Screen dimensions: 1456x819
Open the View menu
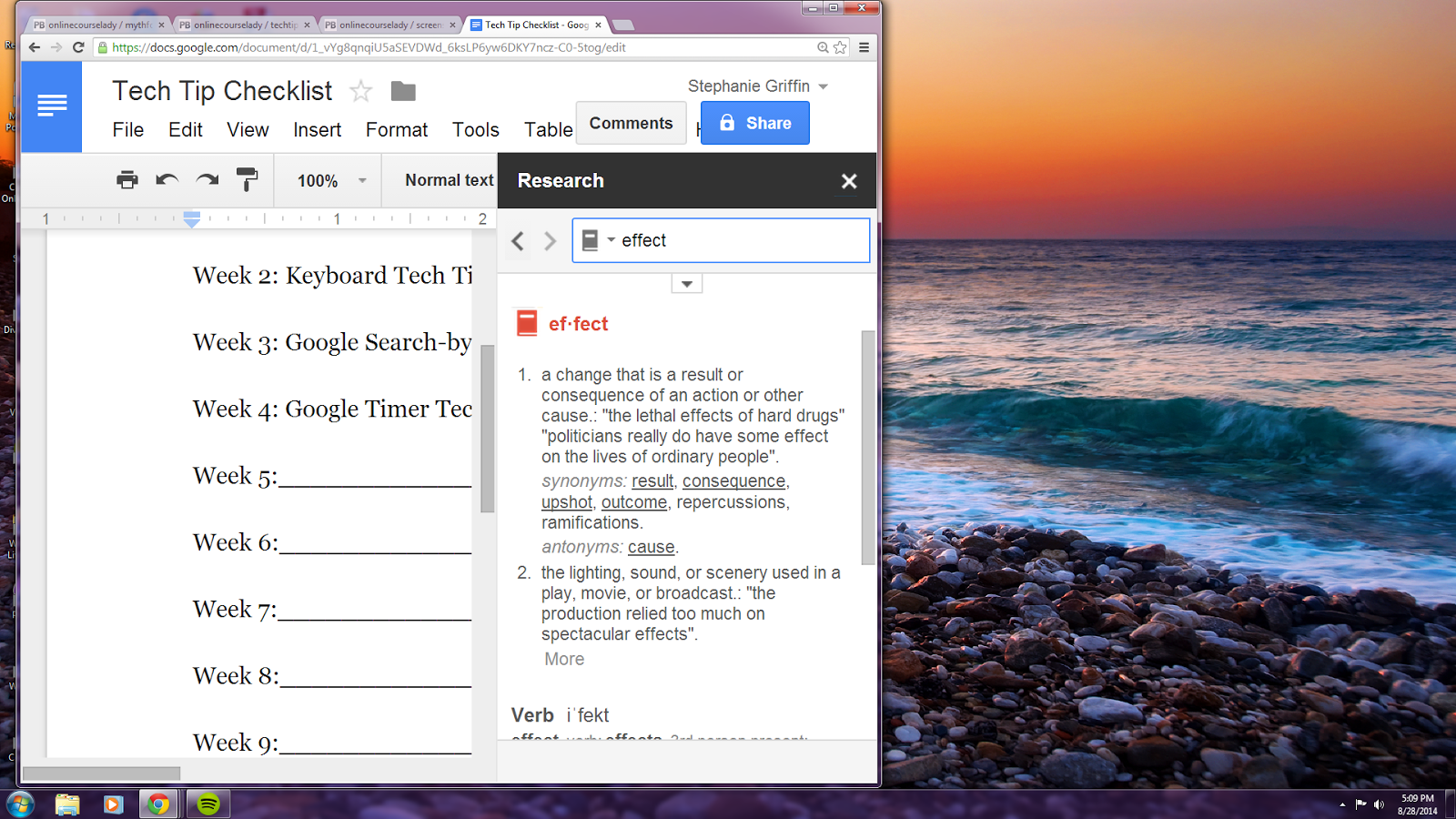pos(248,130)
